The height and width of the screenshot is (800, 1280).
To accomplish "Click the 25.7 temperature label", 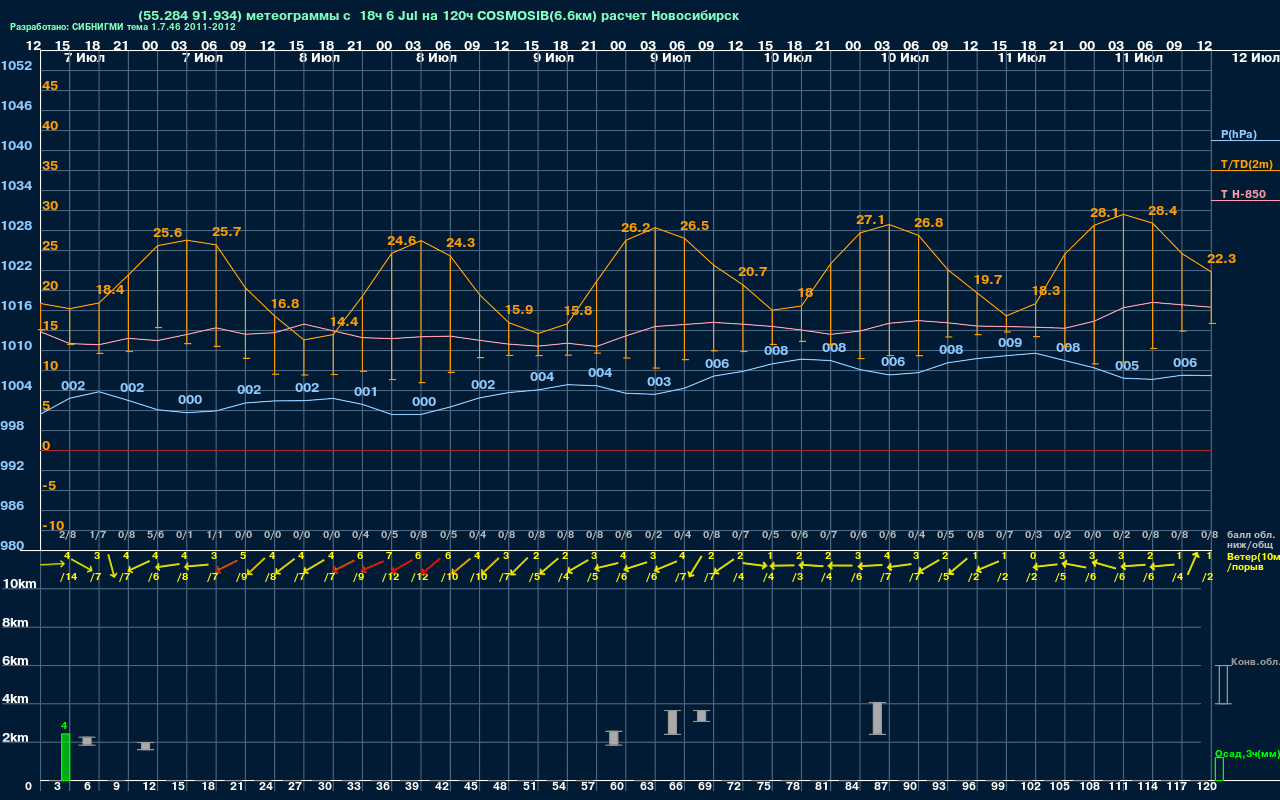I will point(227,232).
